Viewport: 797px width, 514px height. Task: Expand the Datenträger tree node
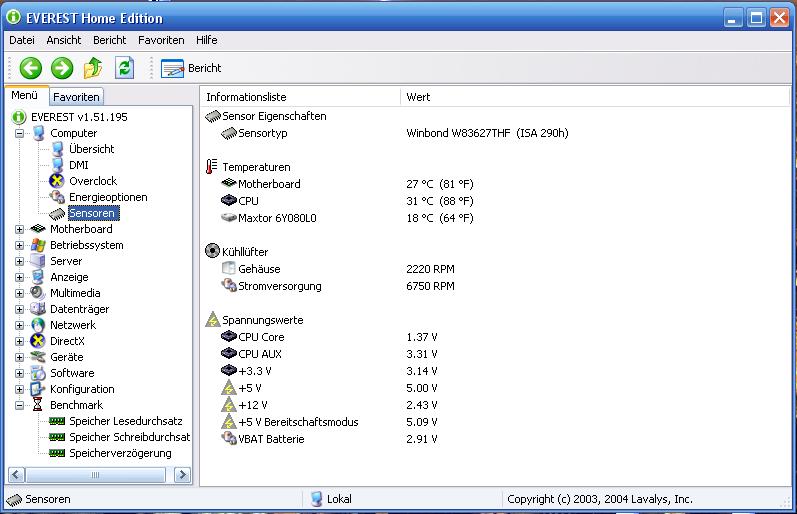pos(19,309)
